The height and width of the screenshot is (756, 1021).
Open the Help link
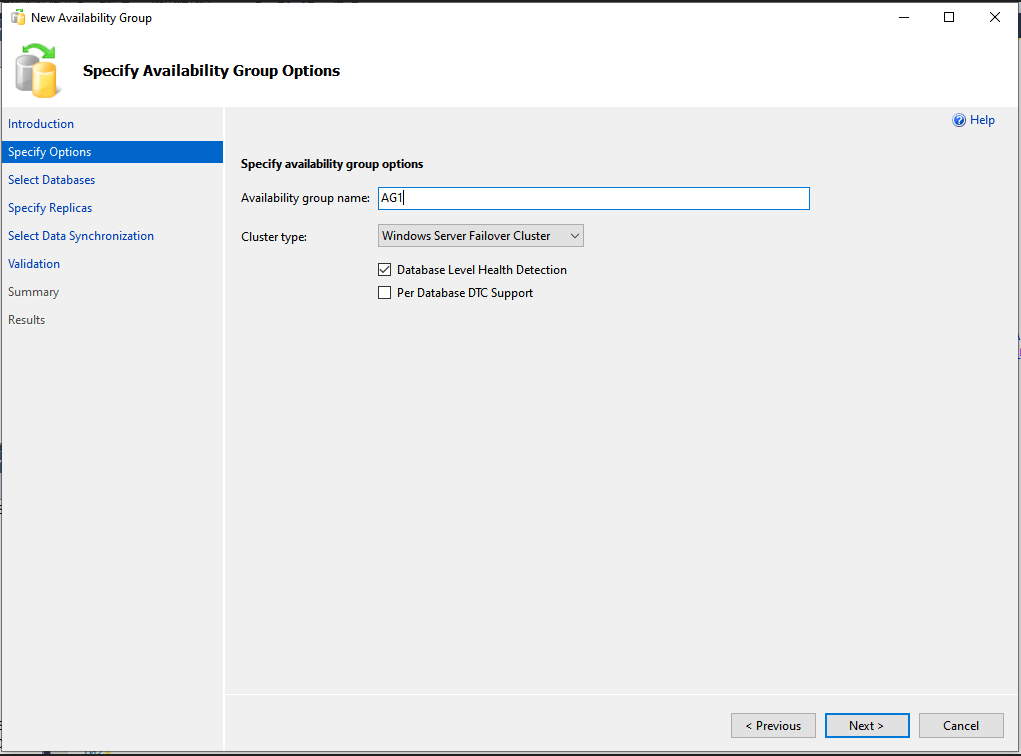pos(982,120)
